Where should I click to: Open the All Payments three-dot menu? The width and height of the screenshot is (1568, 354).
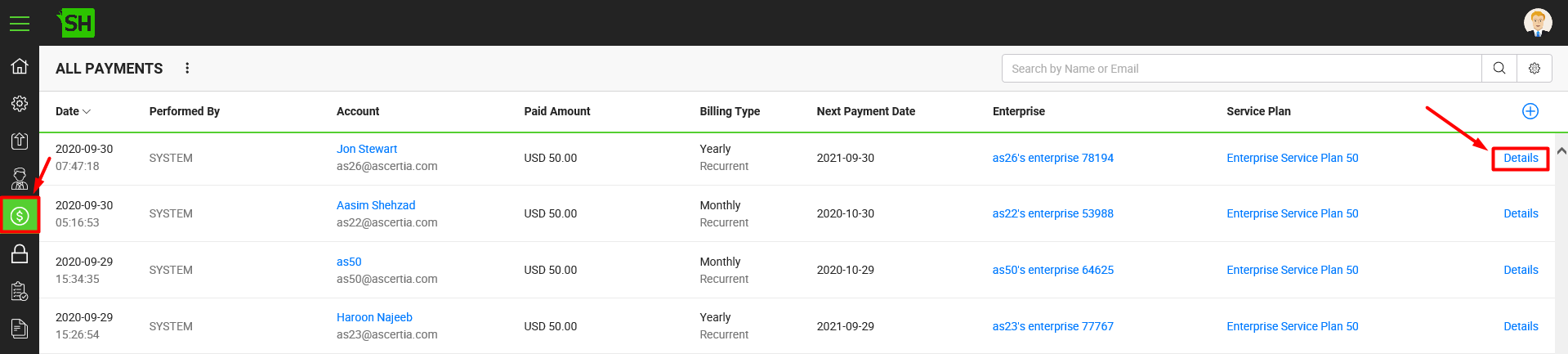[187, 68]
